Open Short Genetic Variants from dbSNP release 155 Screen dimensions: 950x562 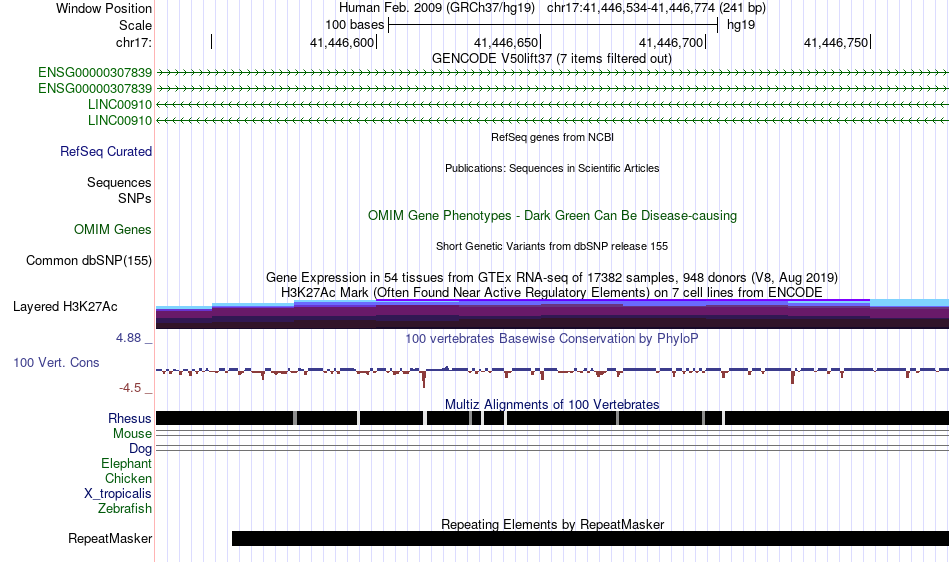(552, 246)
